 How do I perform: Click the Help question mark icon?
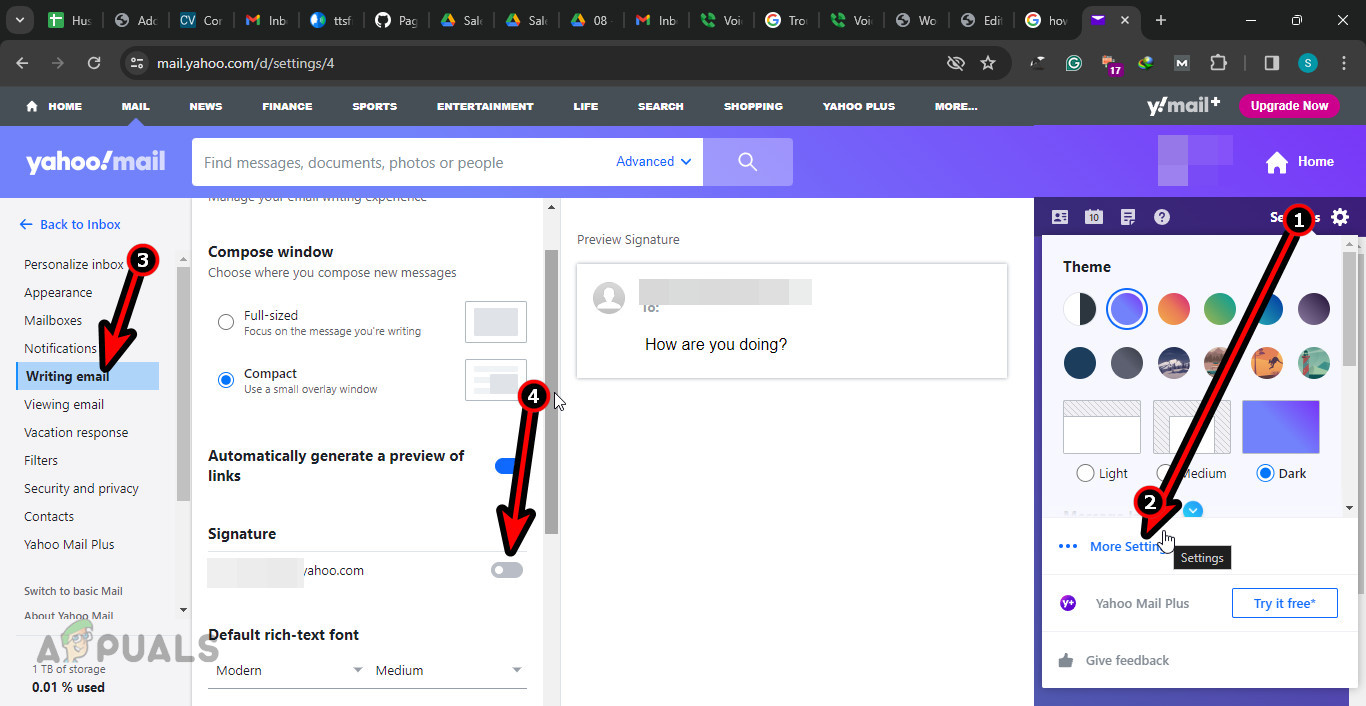click(1161, 216)
